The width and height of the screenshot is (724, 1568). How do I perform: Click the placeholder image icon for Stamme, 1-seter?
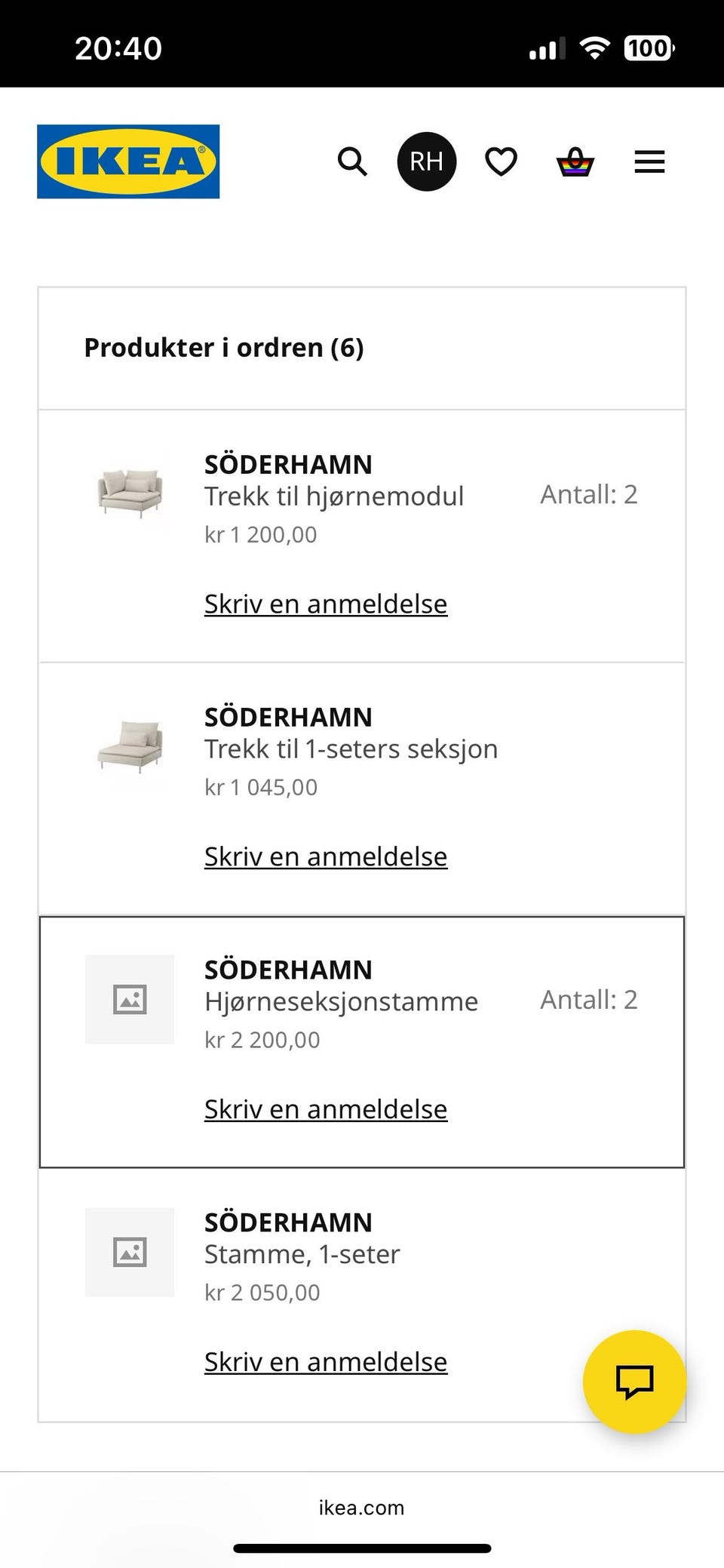[x=130, y=1253]
